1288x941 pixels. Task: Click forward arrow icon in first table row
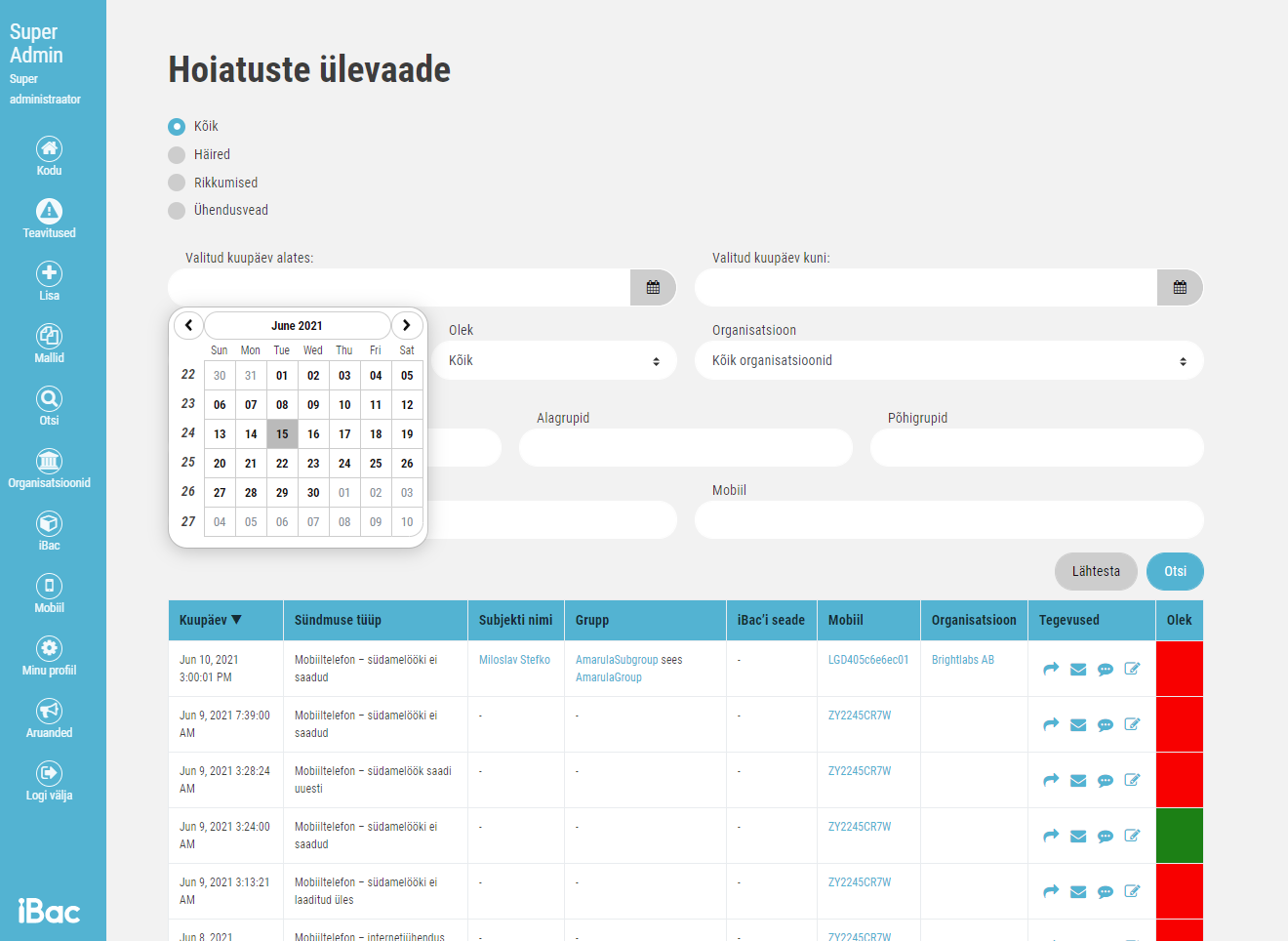[1051, 670]
